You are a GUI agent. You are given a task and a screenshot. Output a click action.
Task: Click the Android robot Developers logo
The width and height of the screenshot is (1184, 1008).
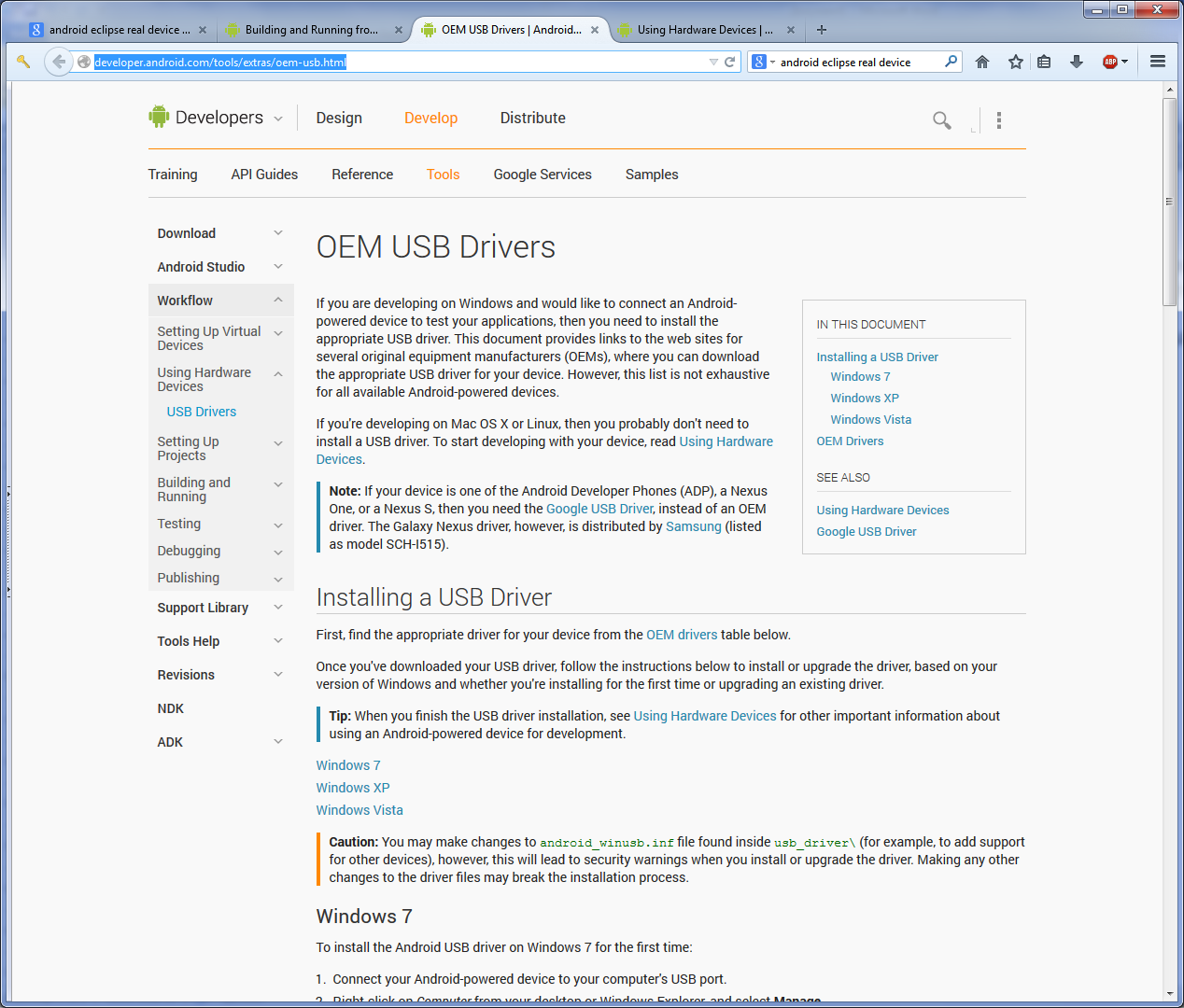159,117
